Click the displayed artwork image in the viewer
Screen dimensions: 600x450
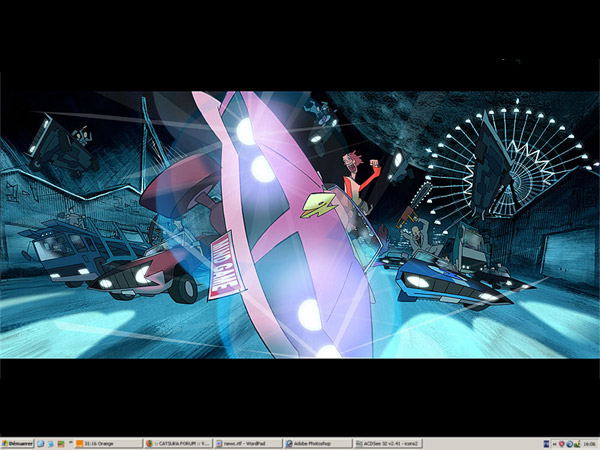[x=300, y=225]
